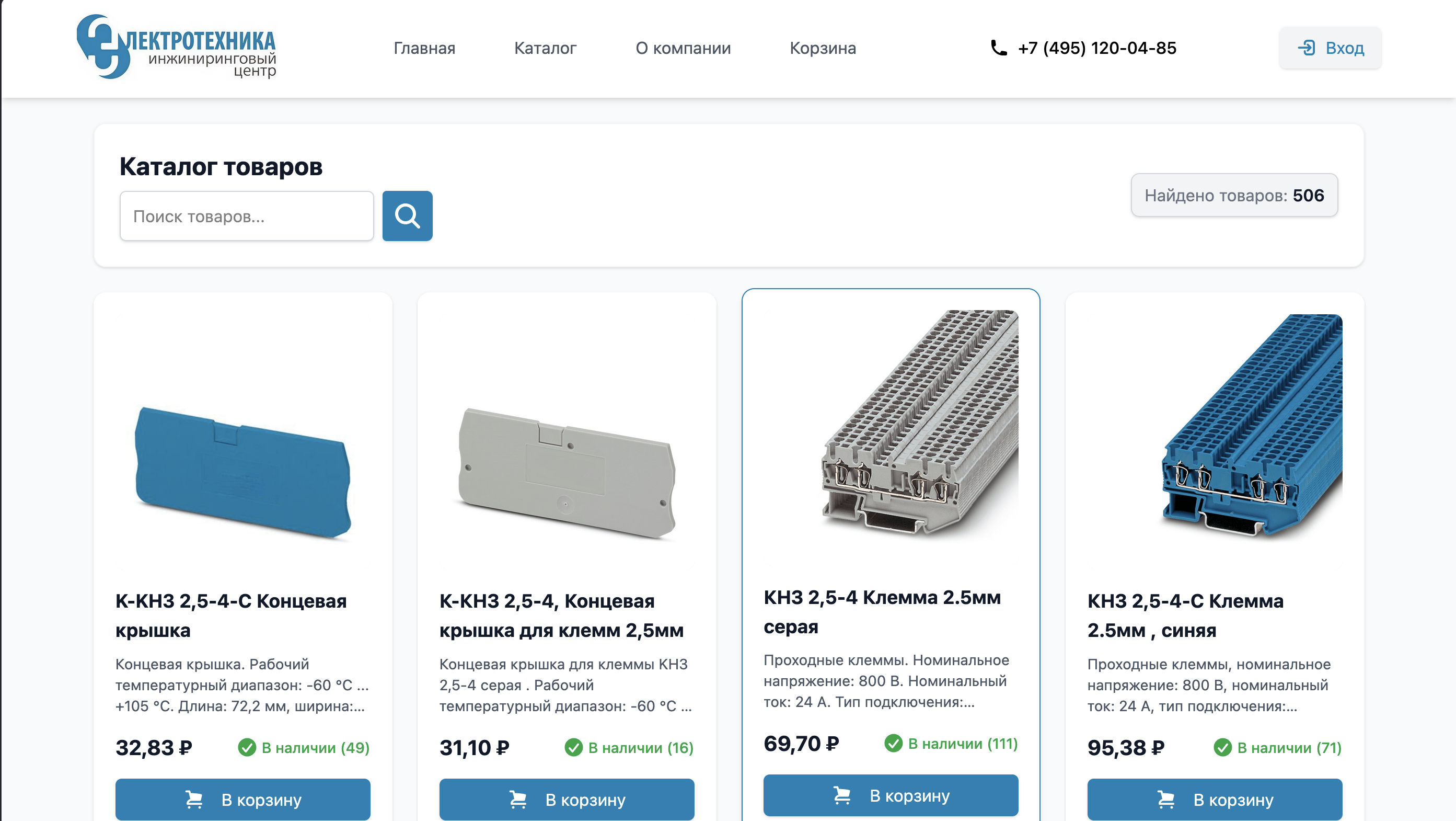This screenshot has width=1456, height=821.
Task: Click the phone handset icon
Action: (x=999, y=48)
